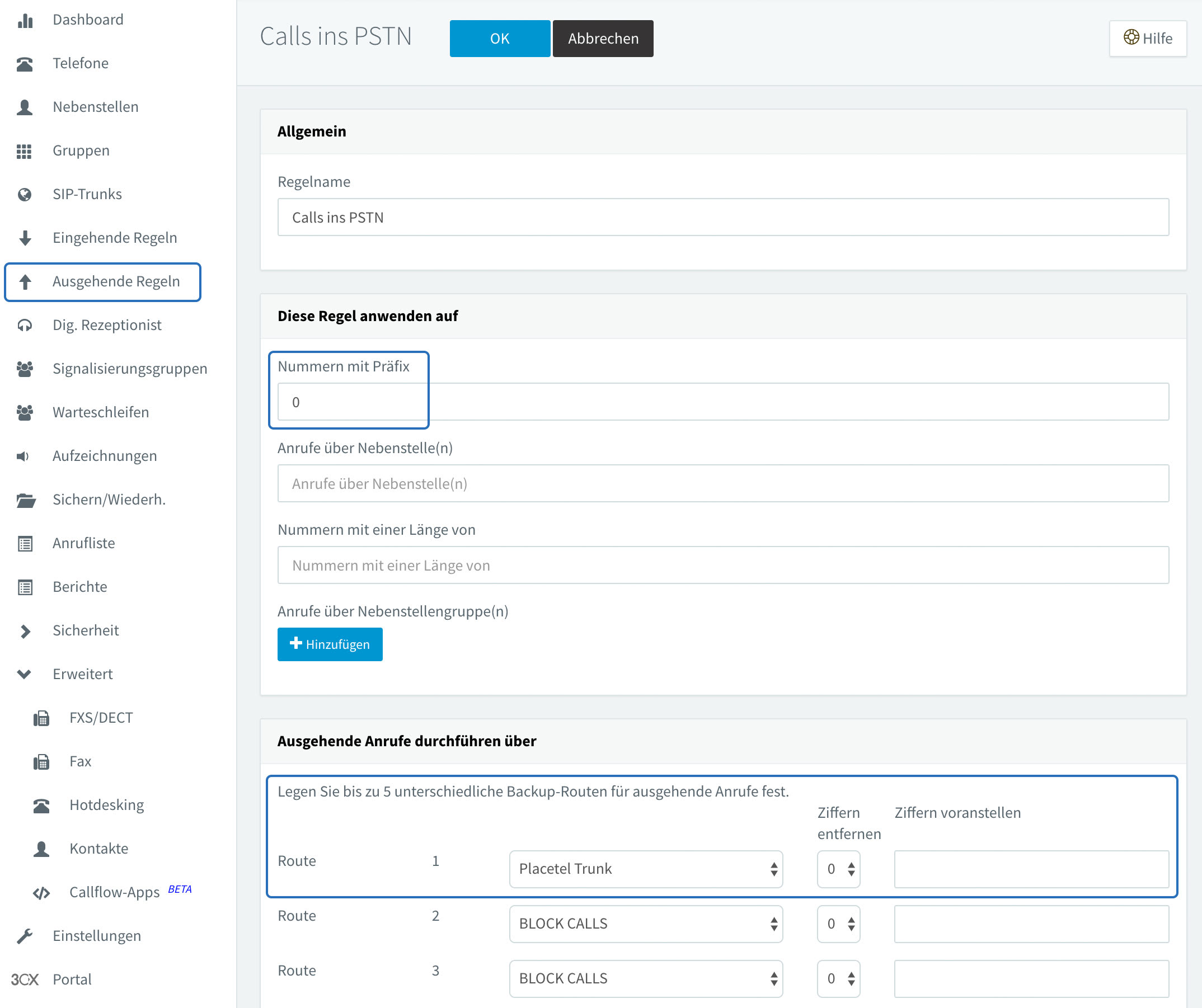
Task: Click the blue OK button
Action: 500,39
